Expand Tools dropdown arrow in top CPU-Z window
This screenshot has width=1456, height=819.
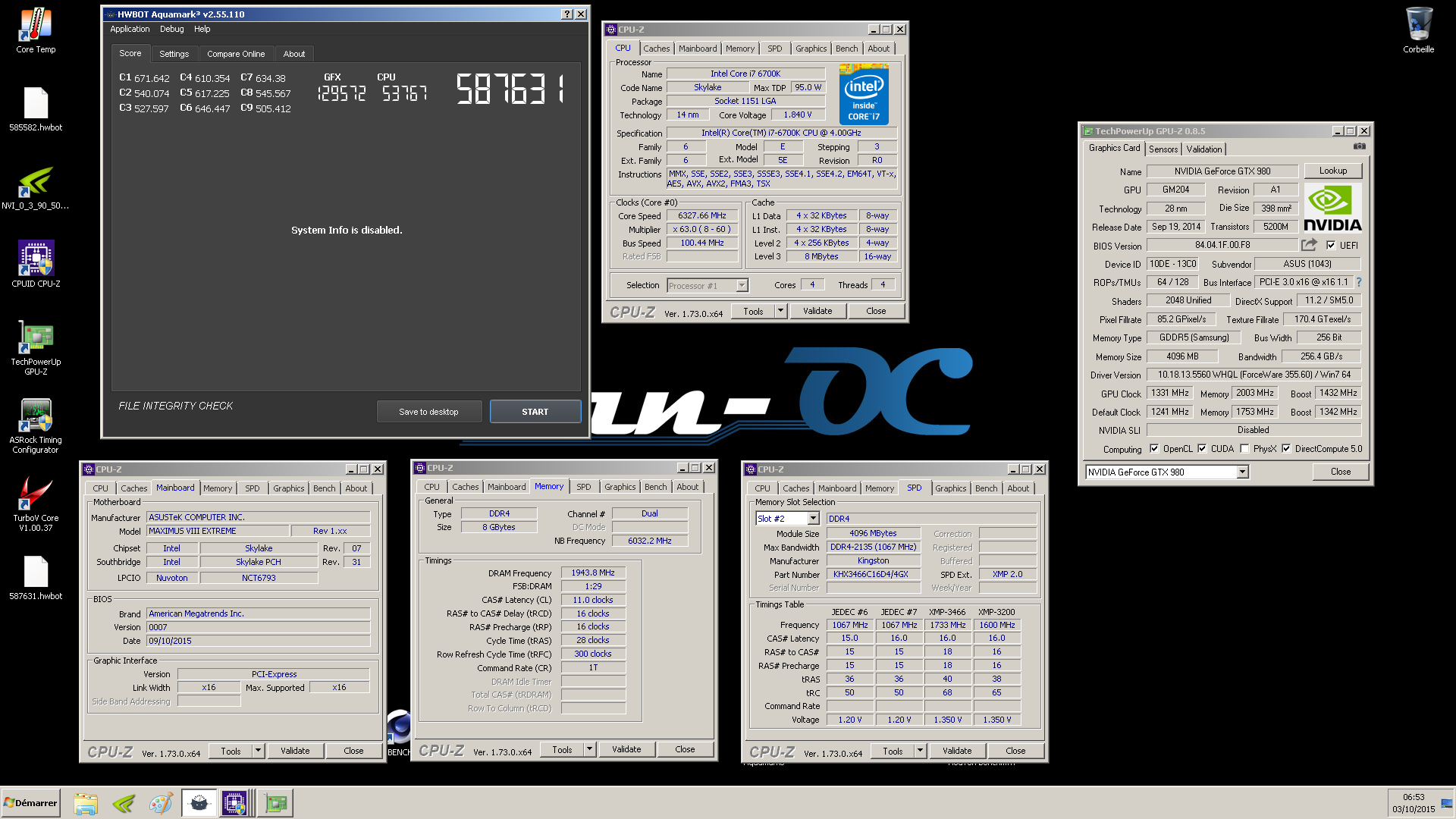point(780,311)
